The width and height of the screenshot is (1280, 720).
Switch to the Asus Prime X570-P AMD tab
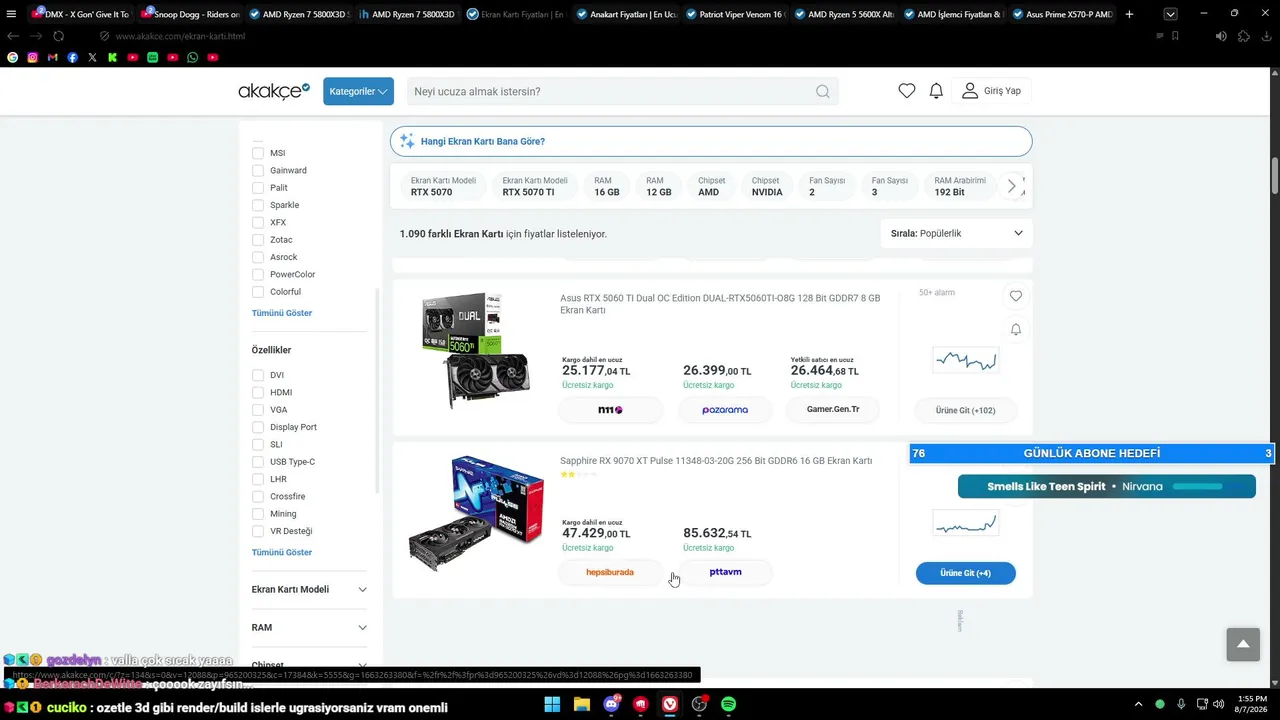click(x=1061, y=14)
